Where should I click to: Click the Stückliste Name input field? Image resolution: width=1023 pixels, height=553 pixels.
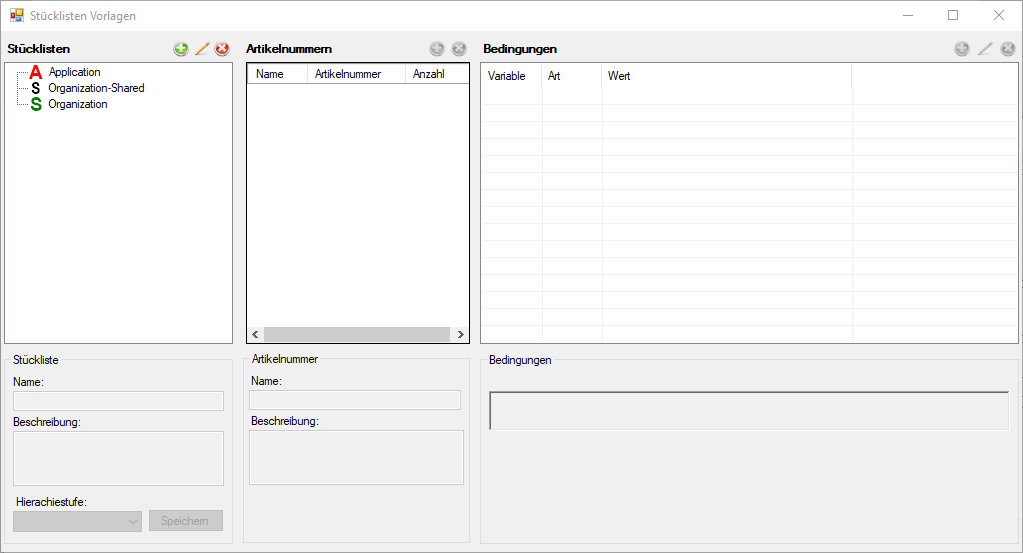pyautogui.click(x=118, y=400)
